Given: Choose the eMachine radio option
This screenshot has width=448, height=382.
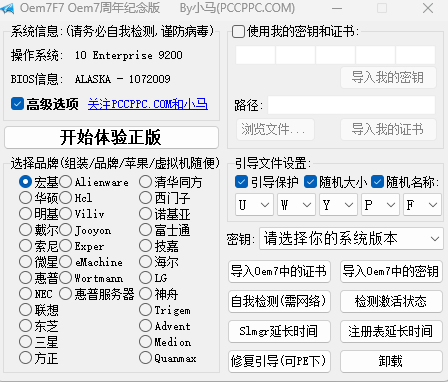Looking at the screenshot, I should (66, 262).
